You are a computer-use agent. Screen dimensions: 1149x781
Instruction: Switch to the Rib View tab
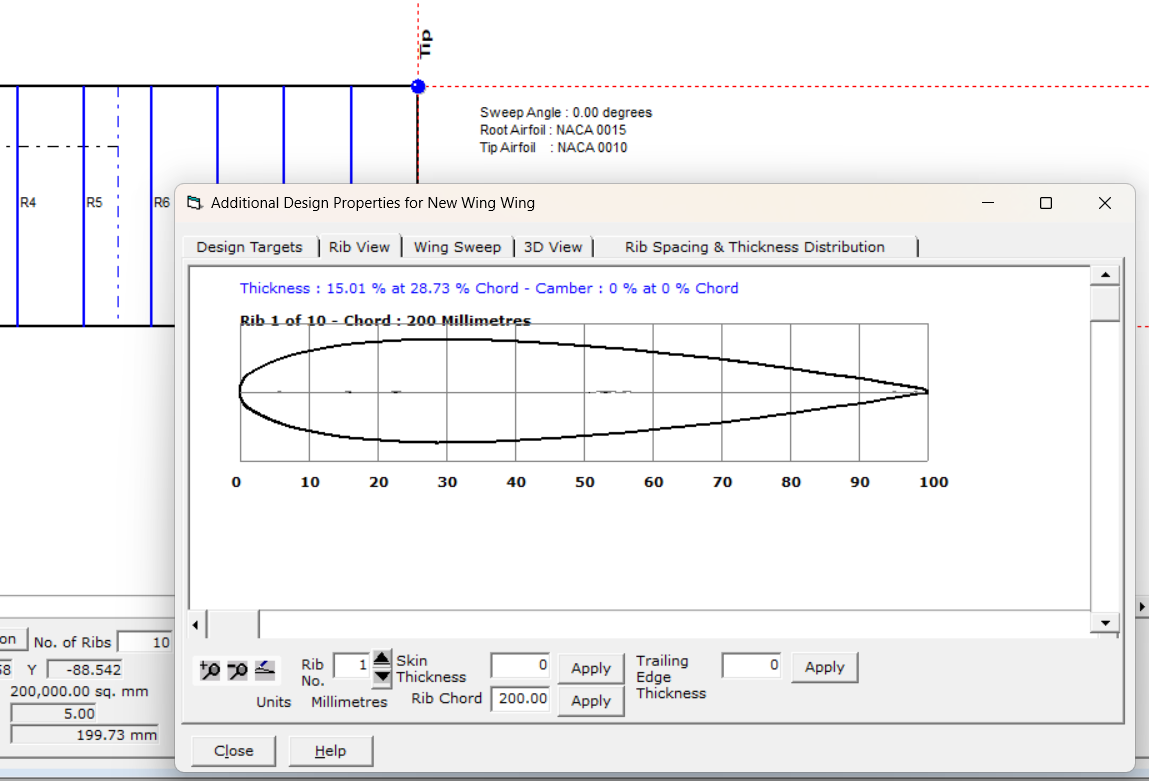359,247
